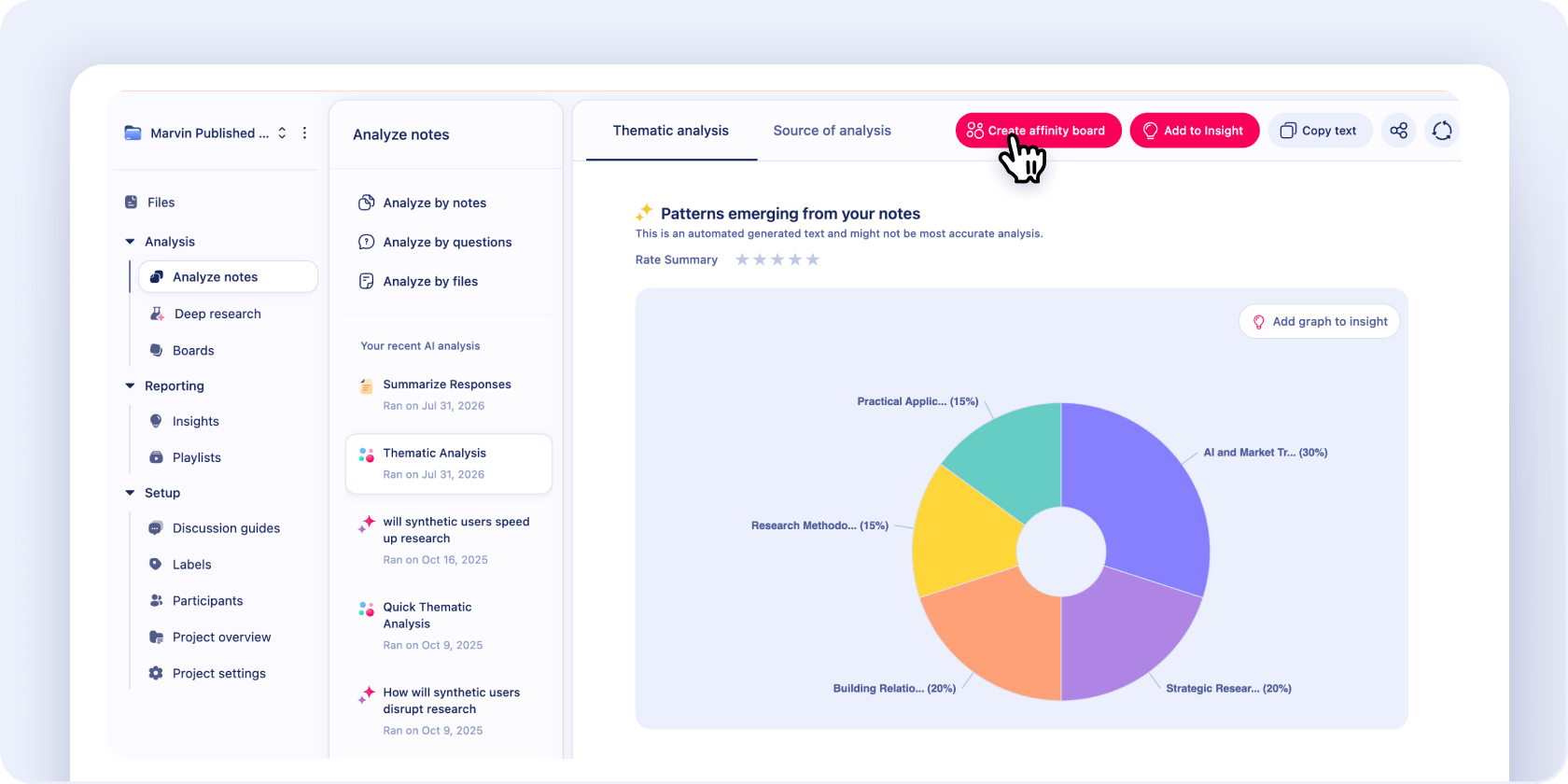The height and width of the screenshot is (784, 1568).
Task: Click Add to Insight button
Action: coord(1195,131)
